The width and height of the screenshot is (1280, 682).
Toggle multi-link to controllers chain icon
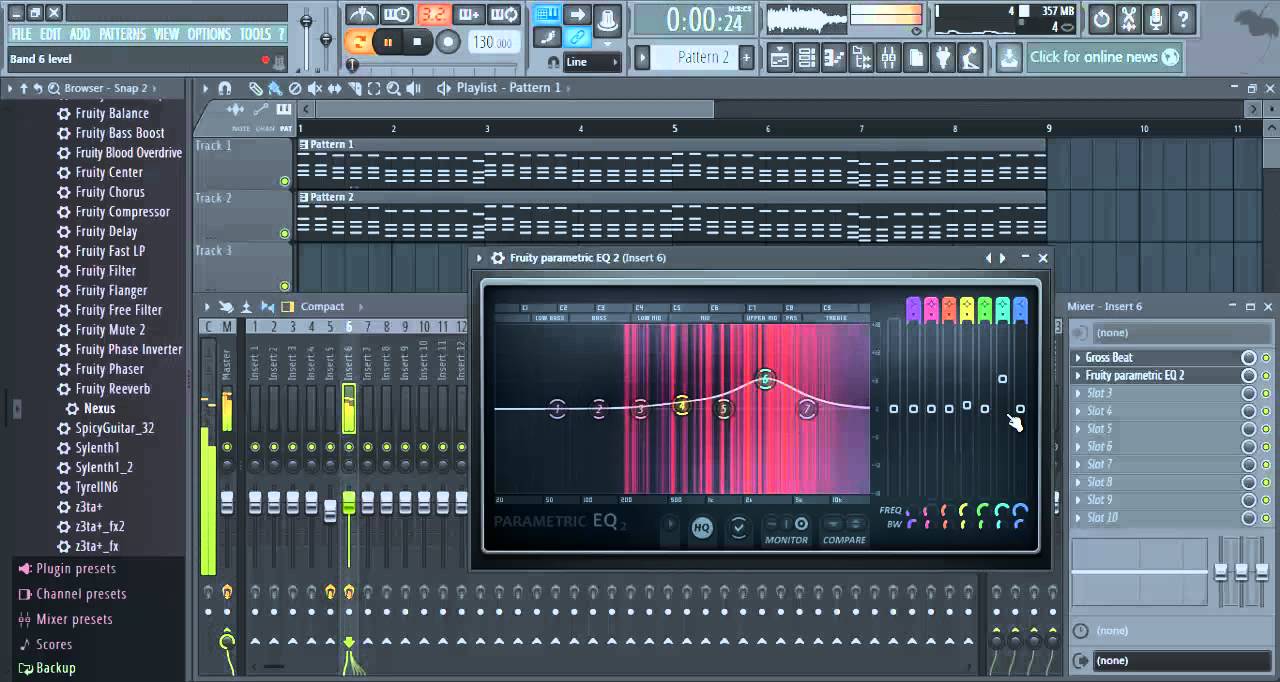pyautogui.click(x=578, y=38)
